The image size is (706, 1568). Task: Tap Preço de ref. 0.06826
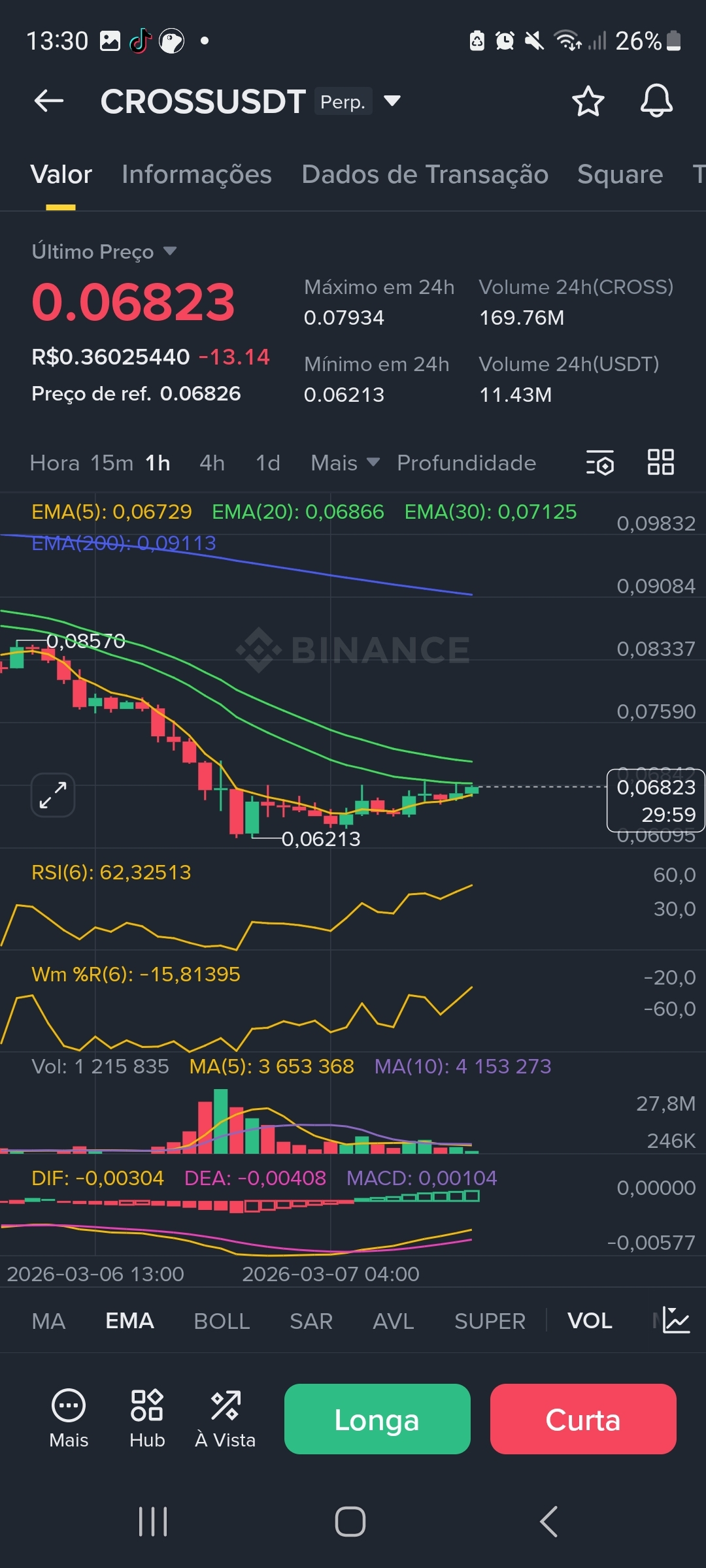click(x=136, y=393)
